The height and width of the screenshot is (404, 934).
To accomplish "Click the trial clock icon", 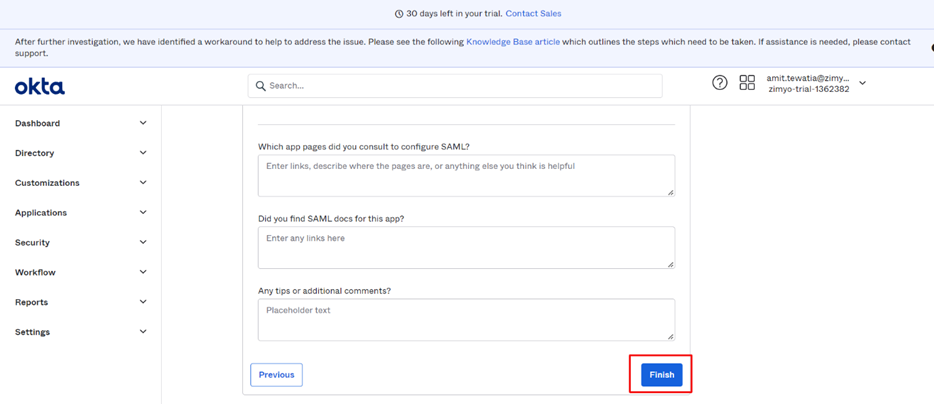I will coord(399,14).
